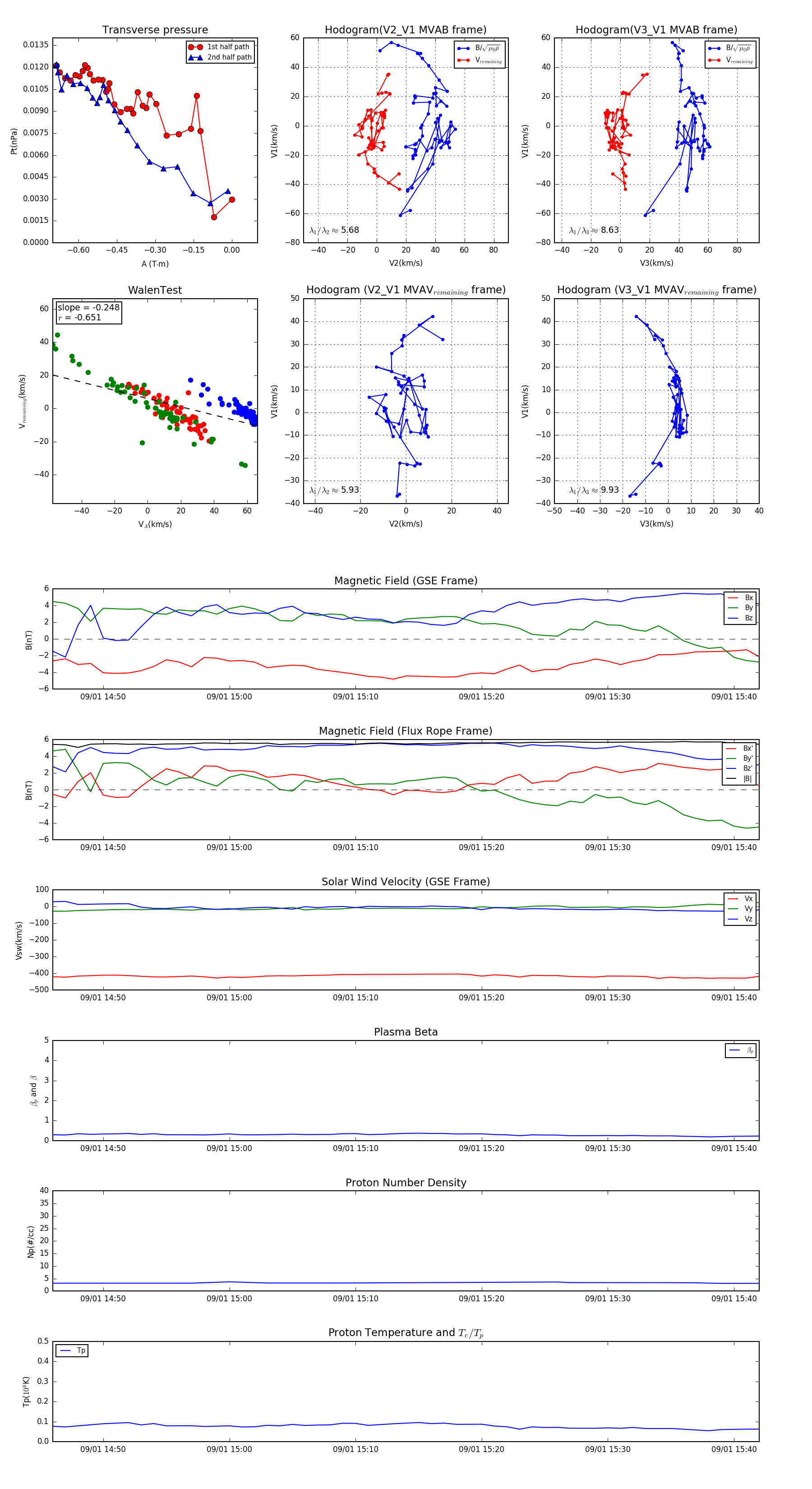Click the "Bz'" legend entry in Flux Rope plot
The height and width of the screenshot is (1489, 812).
pos(739,768)
